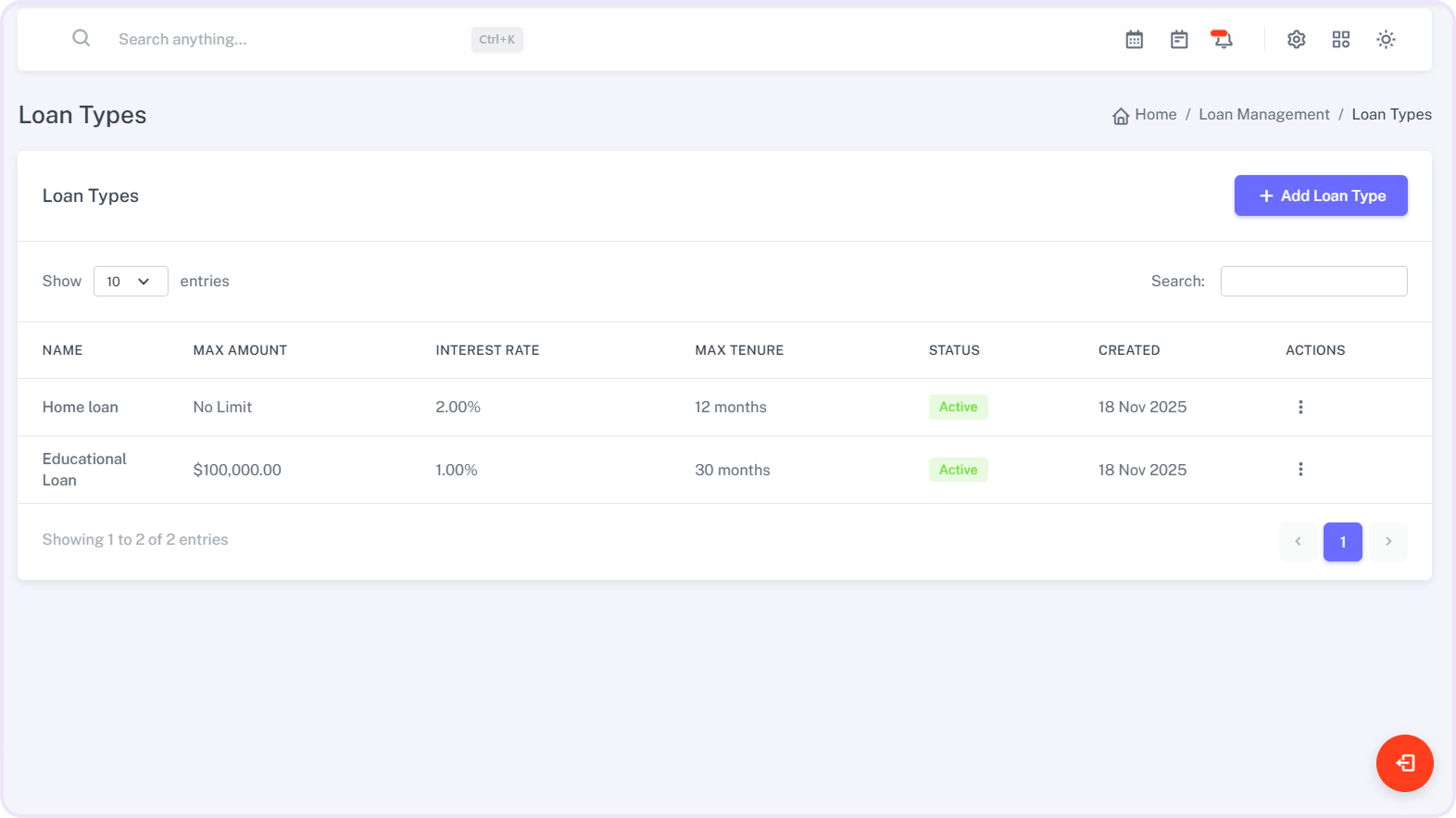Click the calendar event note icon
1456x818 pixels.
click(x=1178, y=40)
